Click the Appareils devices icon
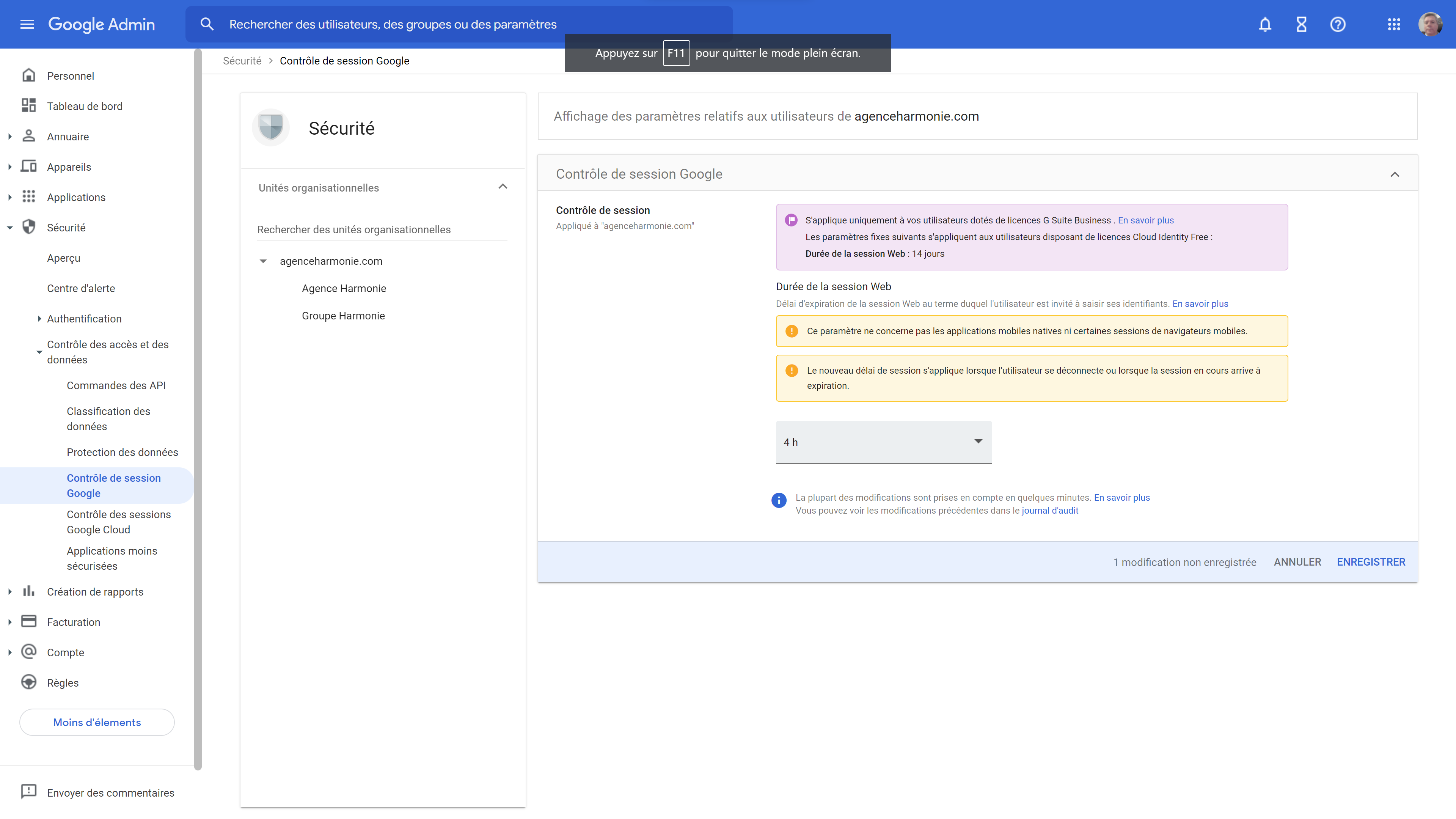 pyautogui.click(x=29, y=166)
